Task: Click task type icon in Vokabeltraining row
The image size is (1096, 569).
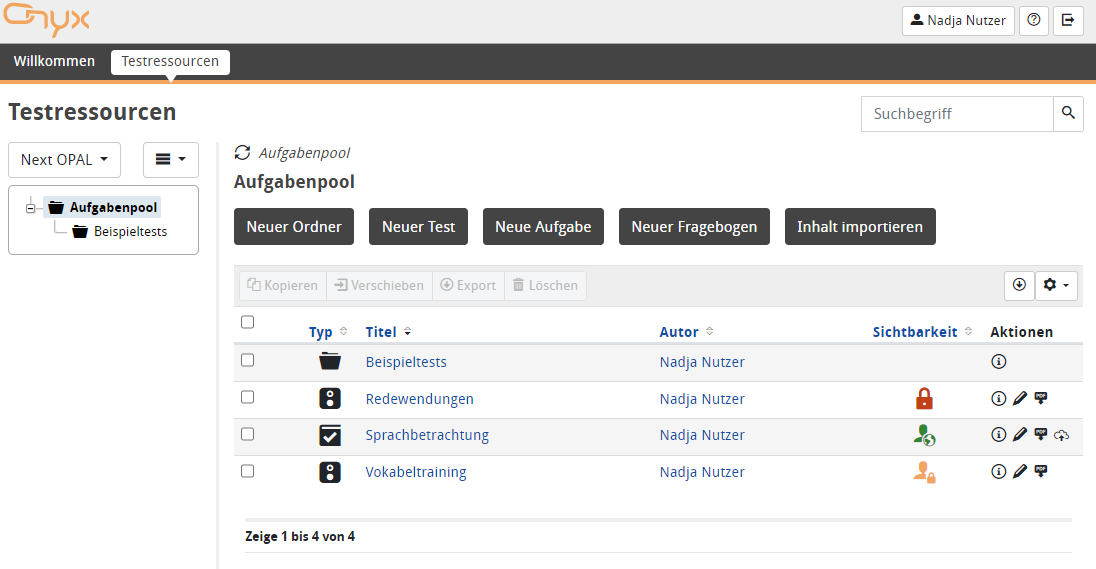Action: (330, 472)
